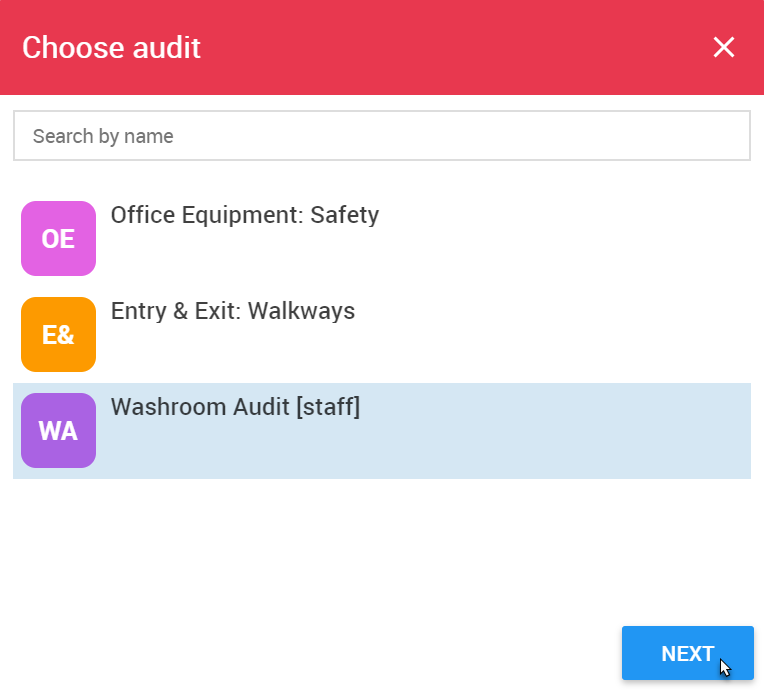The height and width of the screenshot is (690, 764).
Task: Click the NEXT button
Action: click(x=688, y=653)
